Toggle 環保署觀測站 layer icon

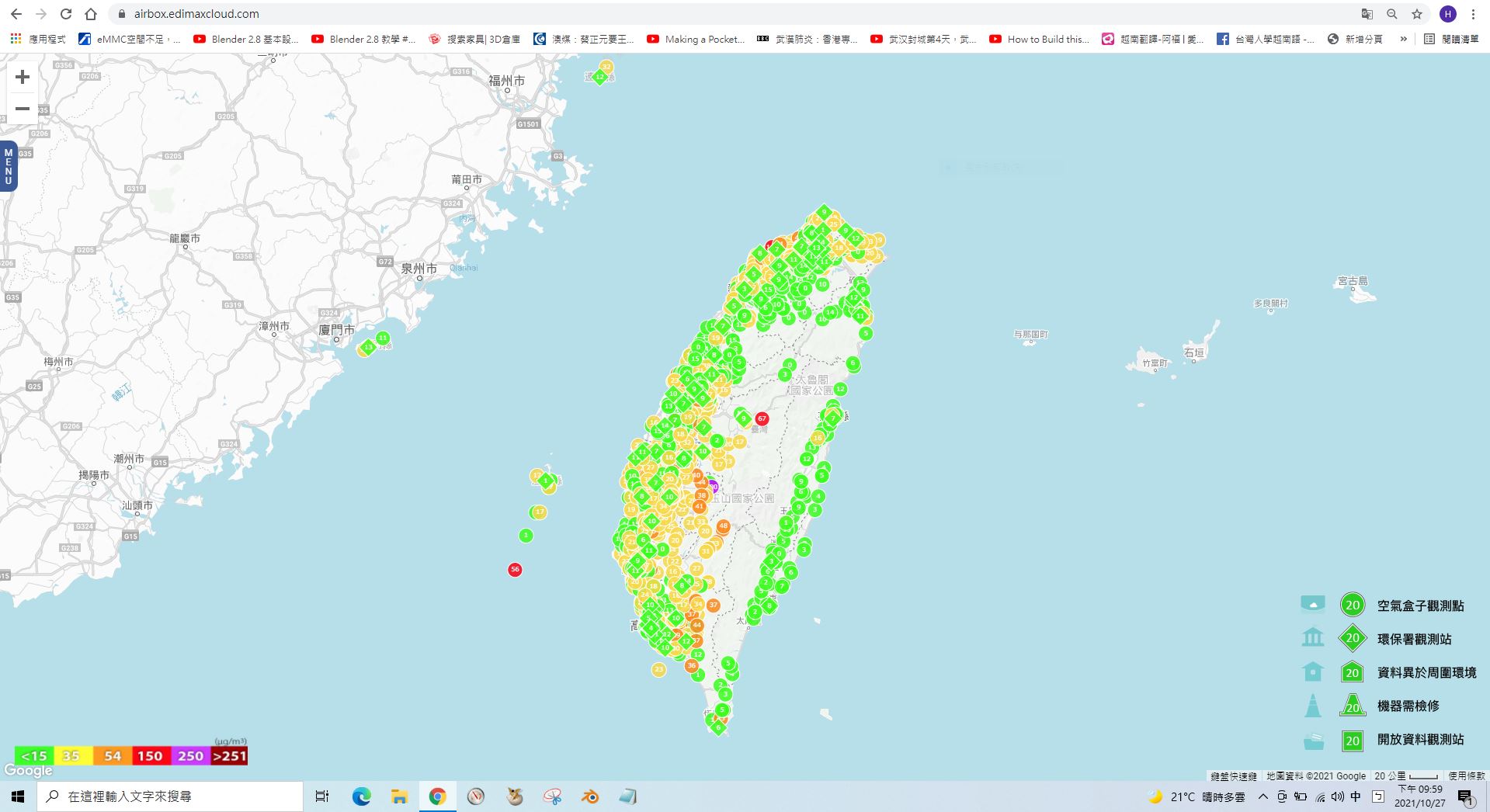pyautogui.click(x=1313, y=638)
